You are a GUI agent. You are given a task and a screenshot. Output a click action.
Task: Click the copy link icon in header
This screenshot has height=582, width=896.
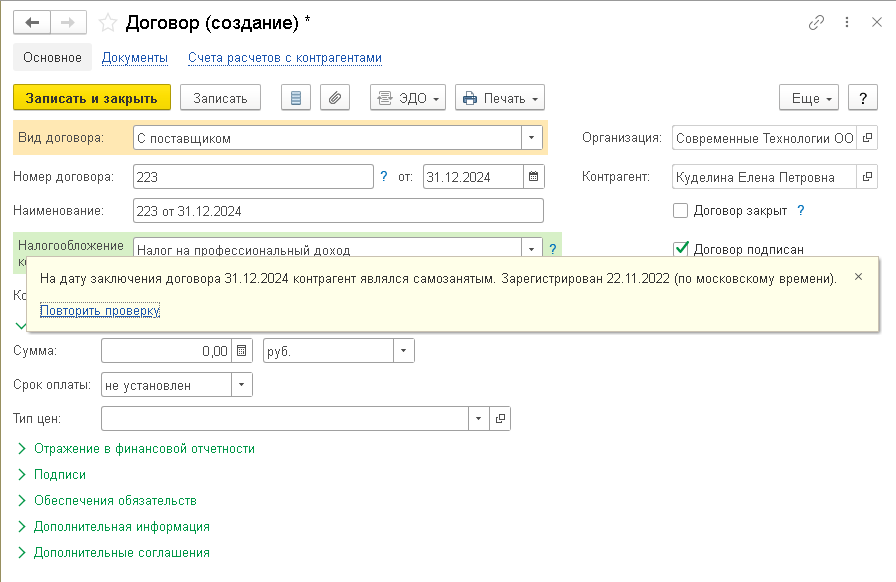[x=817, y=22]
